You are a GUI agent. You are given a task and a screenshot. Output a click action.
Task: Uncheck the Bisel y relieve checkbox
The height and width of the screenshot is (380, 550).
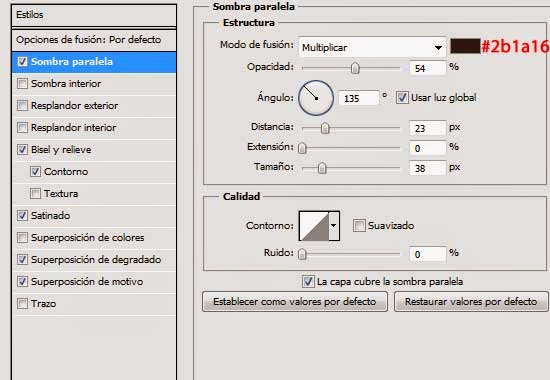click(22, 149)
